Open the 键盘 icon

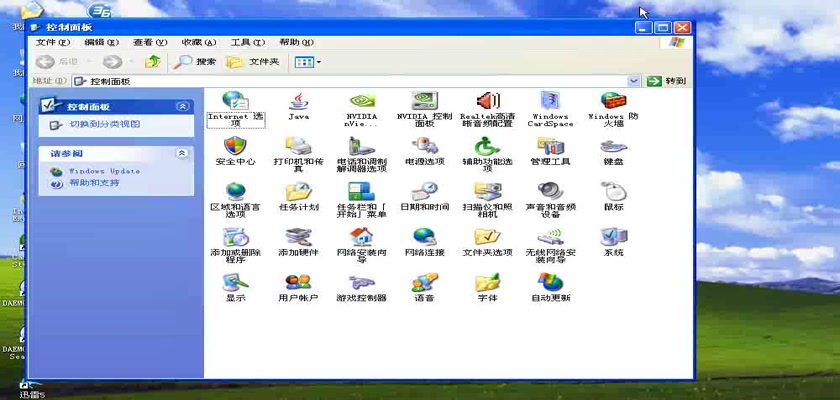point(613,146)
